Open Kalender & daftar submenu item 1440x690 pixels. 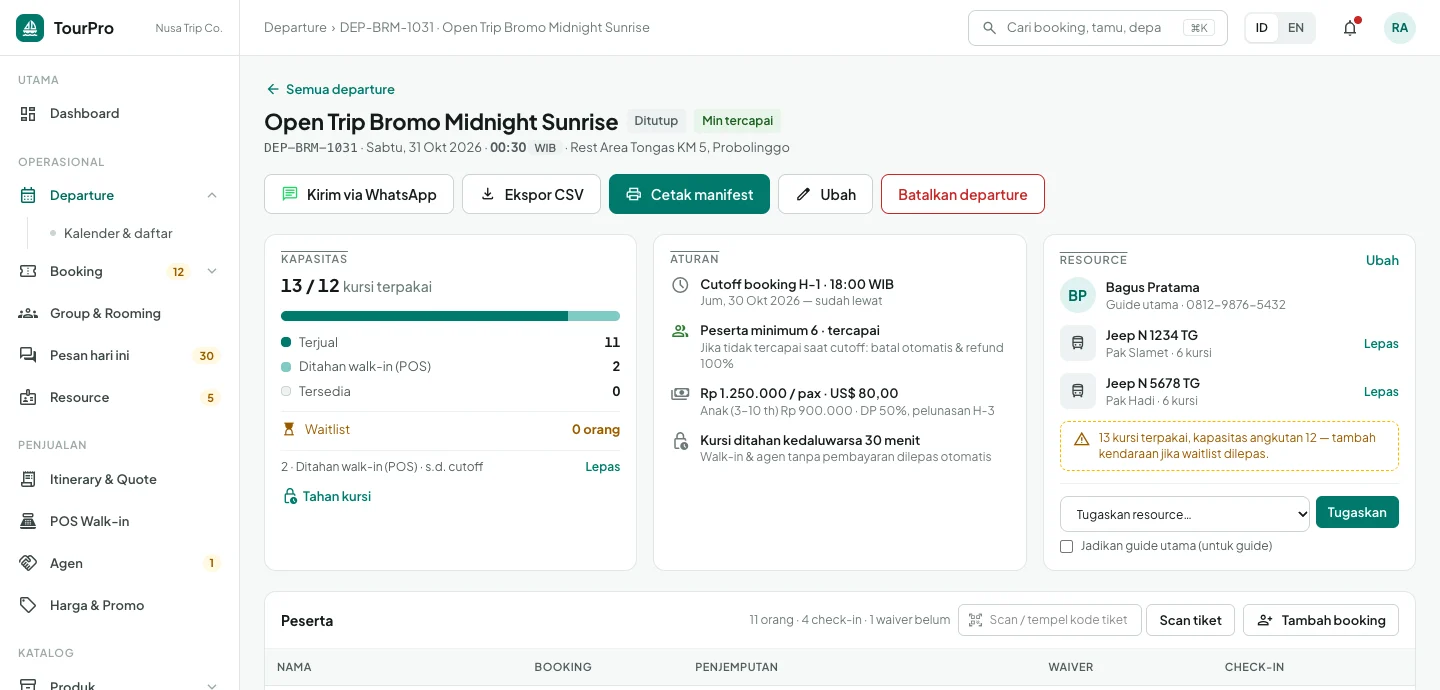(118, 234)
